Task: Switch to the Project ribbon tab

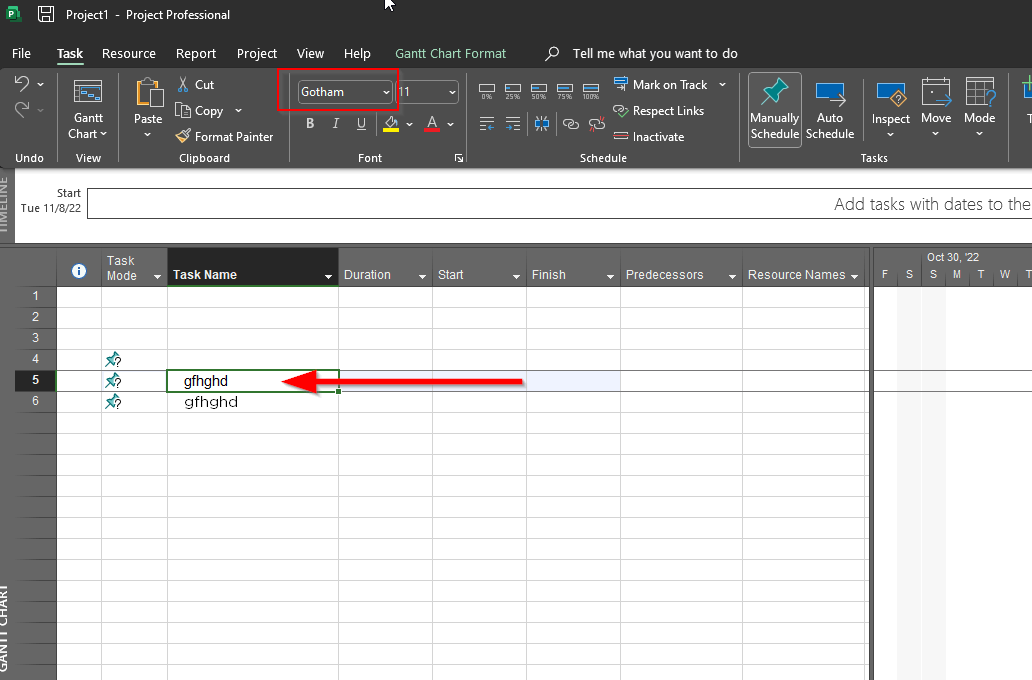Action: pos(257,53)
